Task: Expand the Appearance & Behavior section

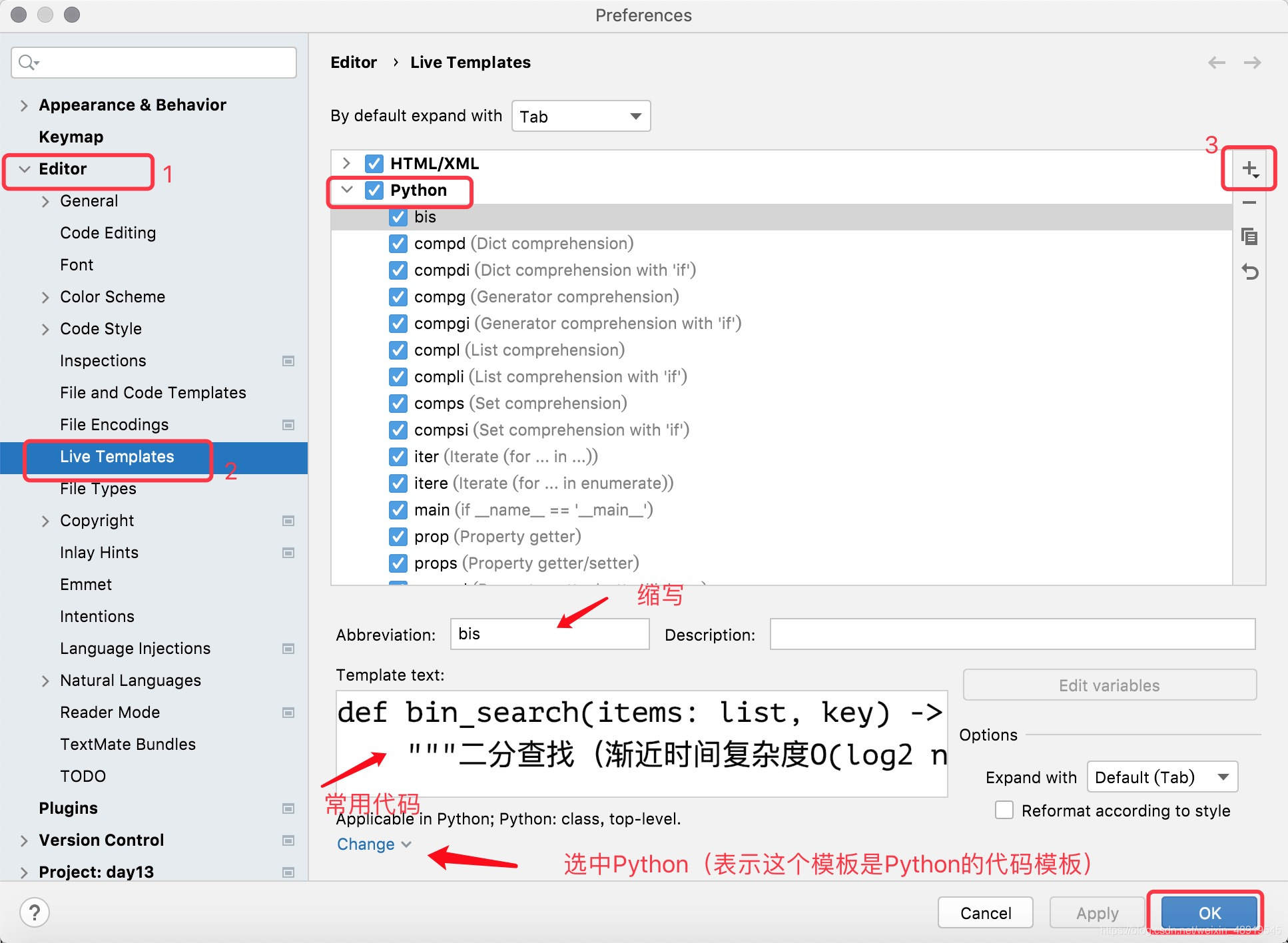Action: pos(24,105)
